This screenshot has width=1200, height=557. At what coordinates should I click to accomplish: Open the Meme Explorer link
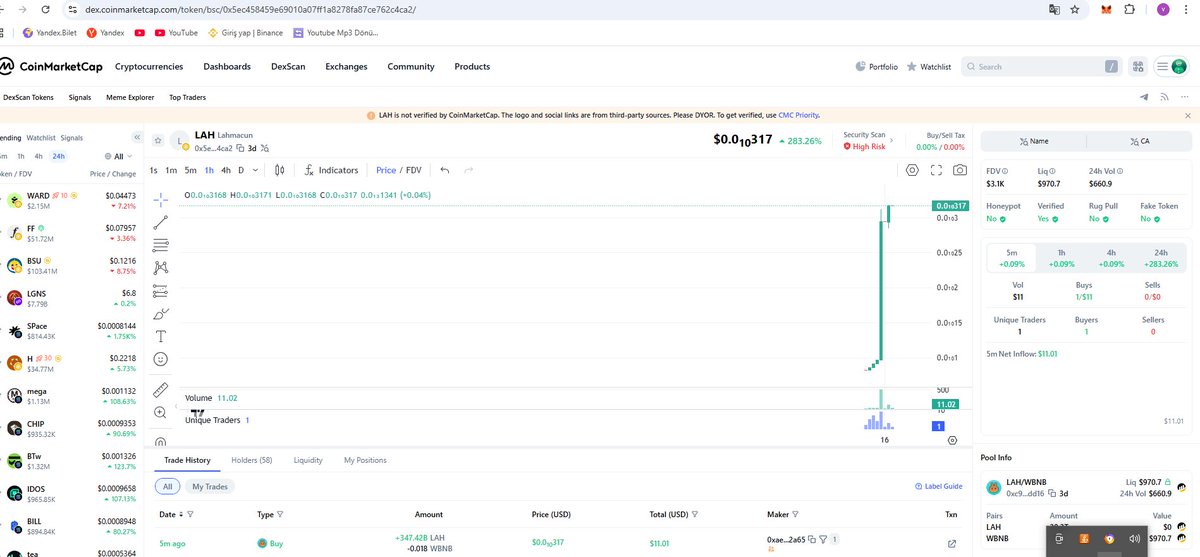point(130,97)
